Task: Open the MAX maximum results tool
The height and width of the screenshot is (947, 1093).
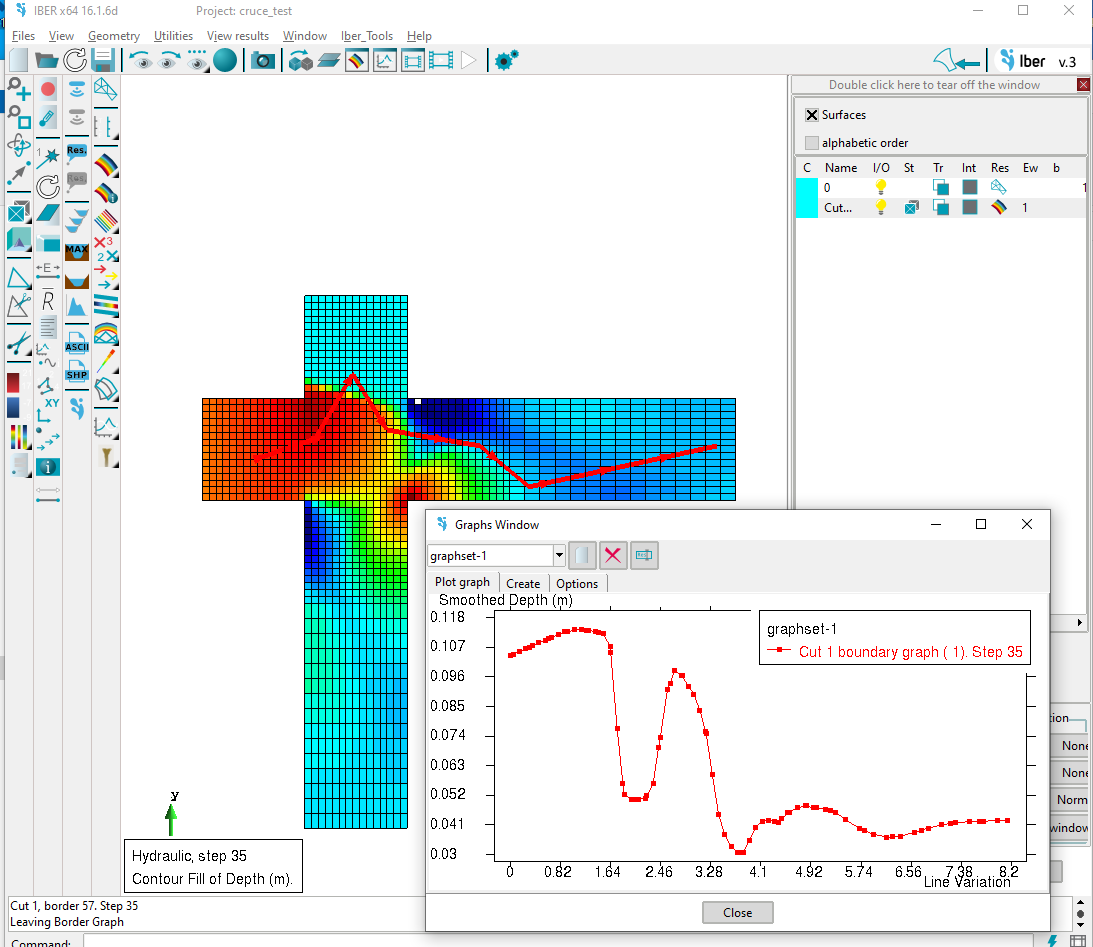Action: click(x=77, y=251)
